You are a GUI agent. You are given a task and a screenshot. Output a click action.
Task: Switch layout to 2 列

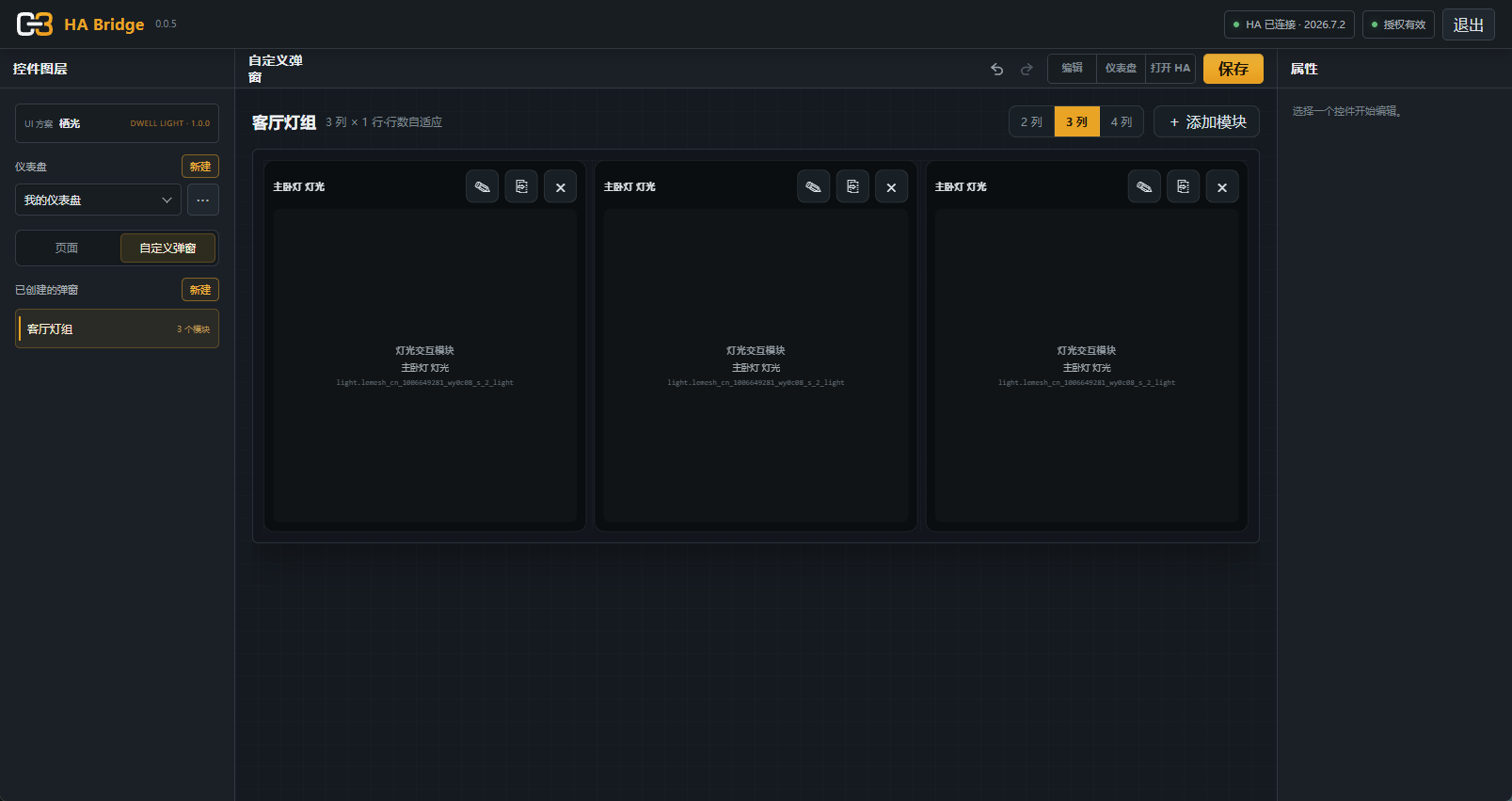pos(1031,121)
